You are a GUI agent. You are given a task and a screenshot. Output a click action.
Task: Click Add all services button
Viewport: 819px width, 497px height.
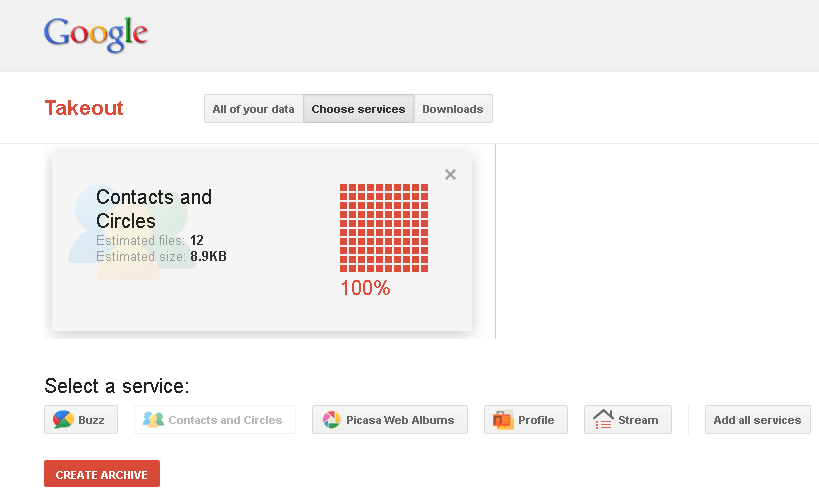click(x=757, y=420)
